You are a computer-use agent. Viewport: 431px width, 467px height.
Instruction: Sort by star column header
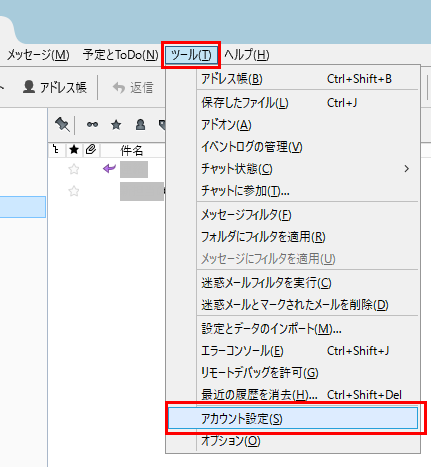point(74,150)
